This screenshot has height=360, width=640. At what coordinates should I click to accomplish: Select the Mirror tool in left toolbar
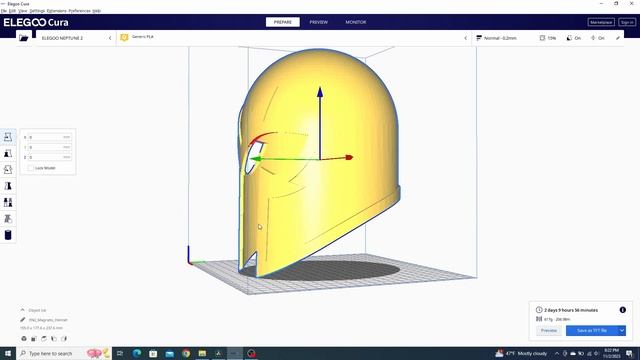tap(8, 186)
